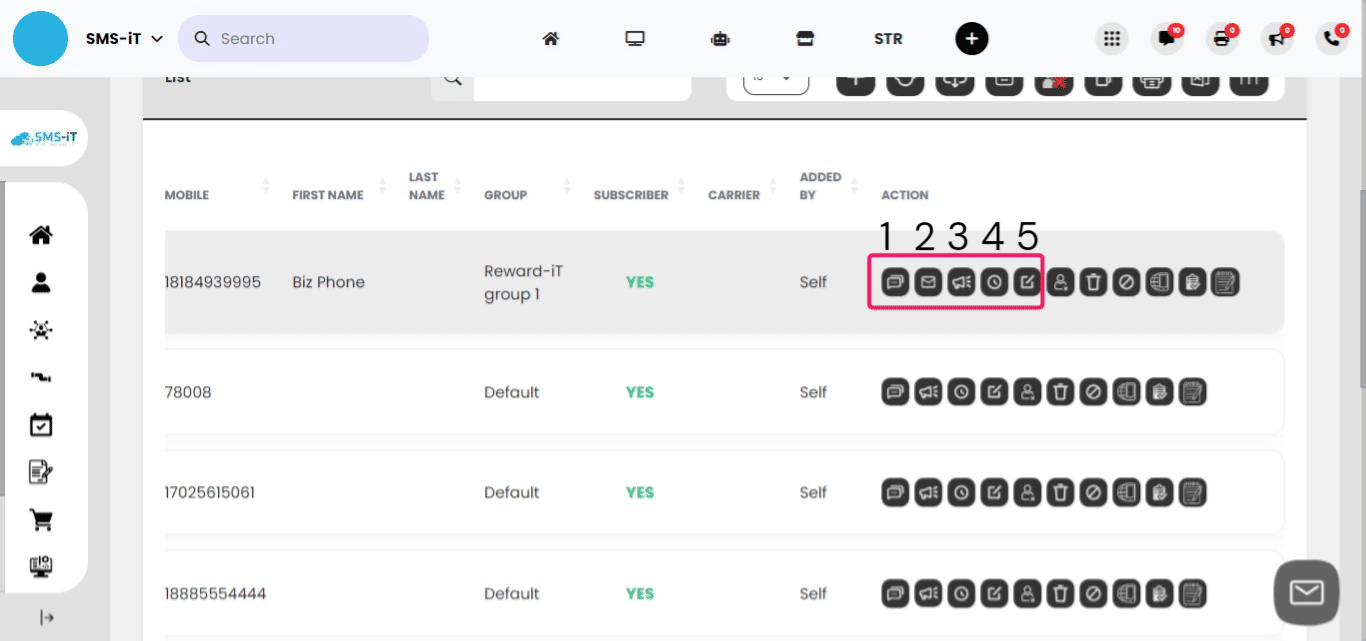1366x641 pixels.
Task: Click the Biz Phone first name cell
Action: [328, 282]
